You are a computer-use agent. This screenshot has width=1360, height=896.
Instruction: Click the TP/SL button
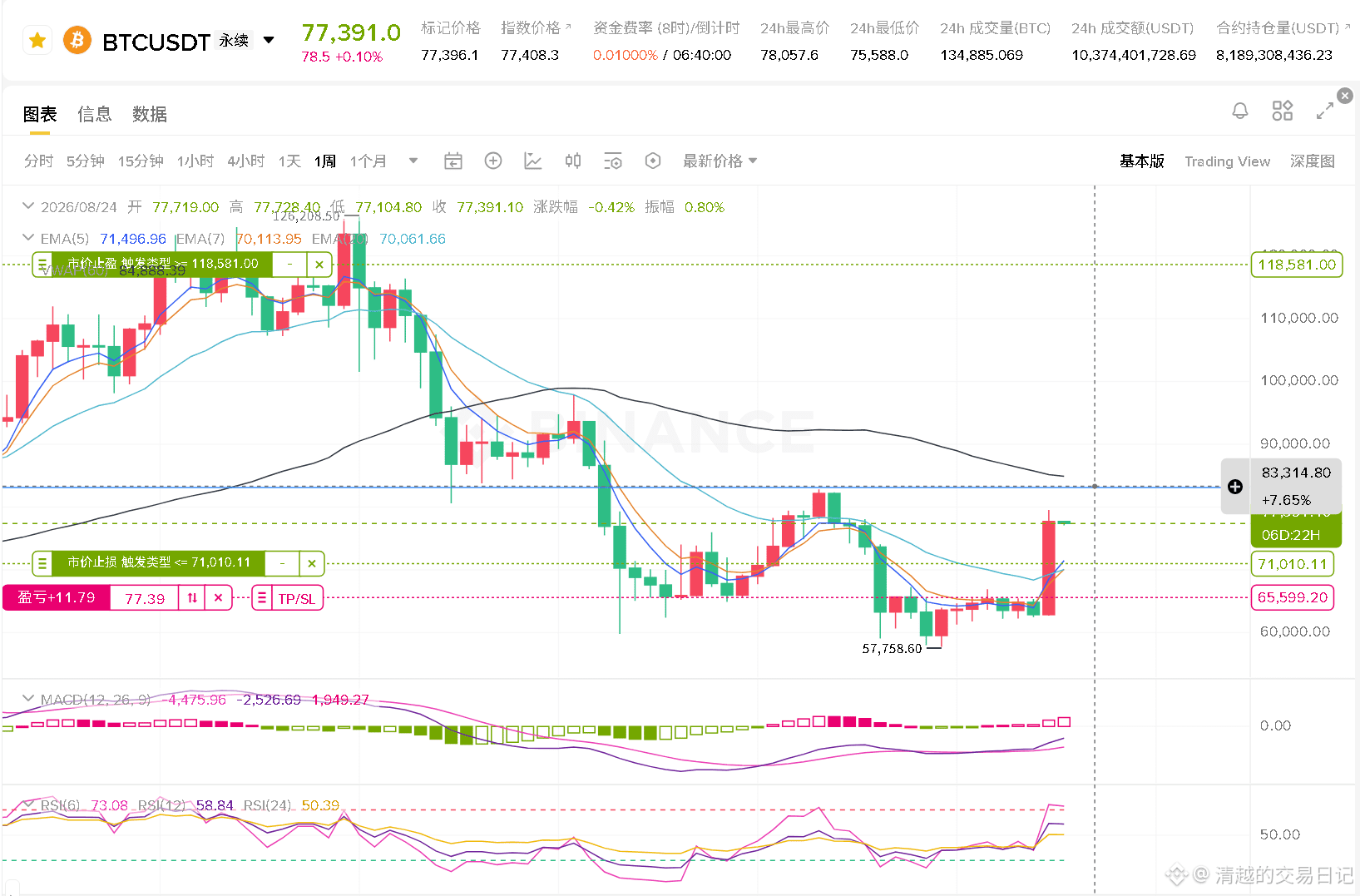coord(297,598)
